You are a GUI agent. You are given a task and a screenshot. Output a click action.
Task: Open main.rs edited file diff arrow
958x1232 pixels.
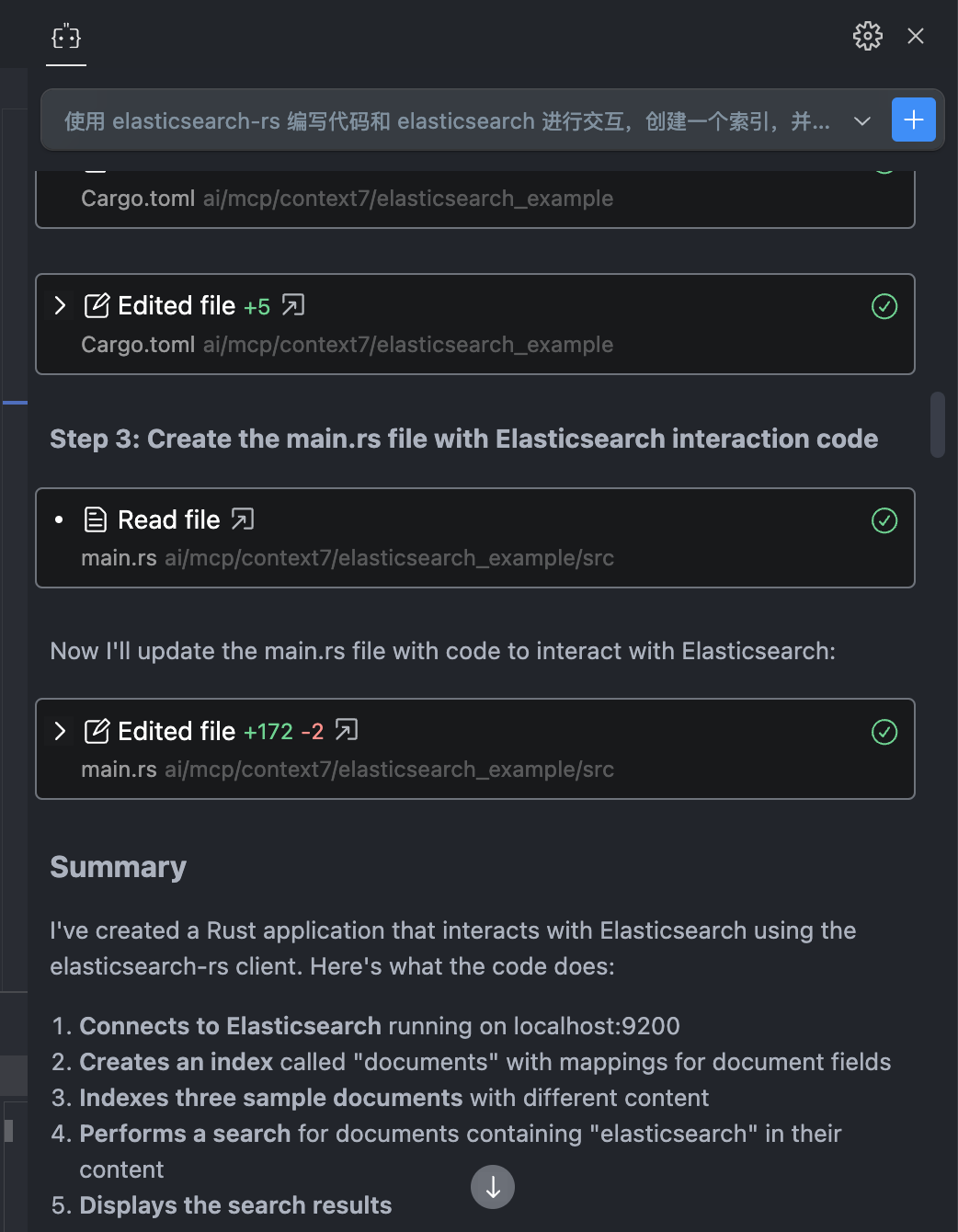(x=347, y=731)
